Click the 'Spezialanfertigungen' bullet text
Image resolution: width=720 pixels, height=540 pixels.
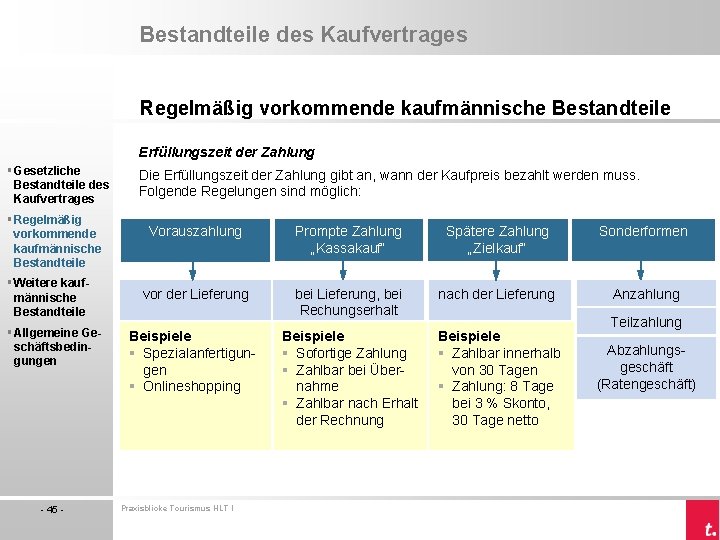tap(199, 361)
